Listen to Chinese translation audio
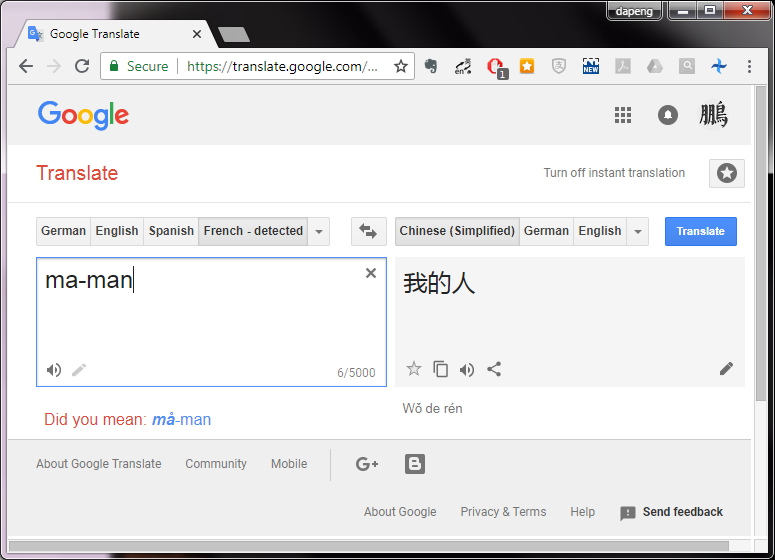Viewport: 775px width, 560px height. 467,370
